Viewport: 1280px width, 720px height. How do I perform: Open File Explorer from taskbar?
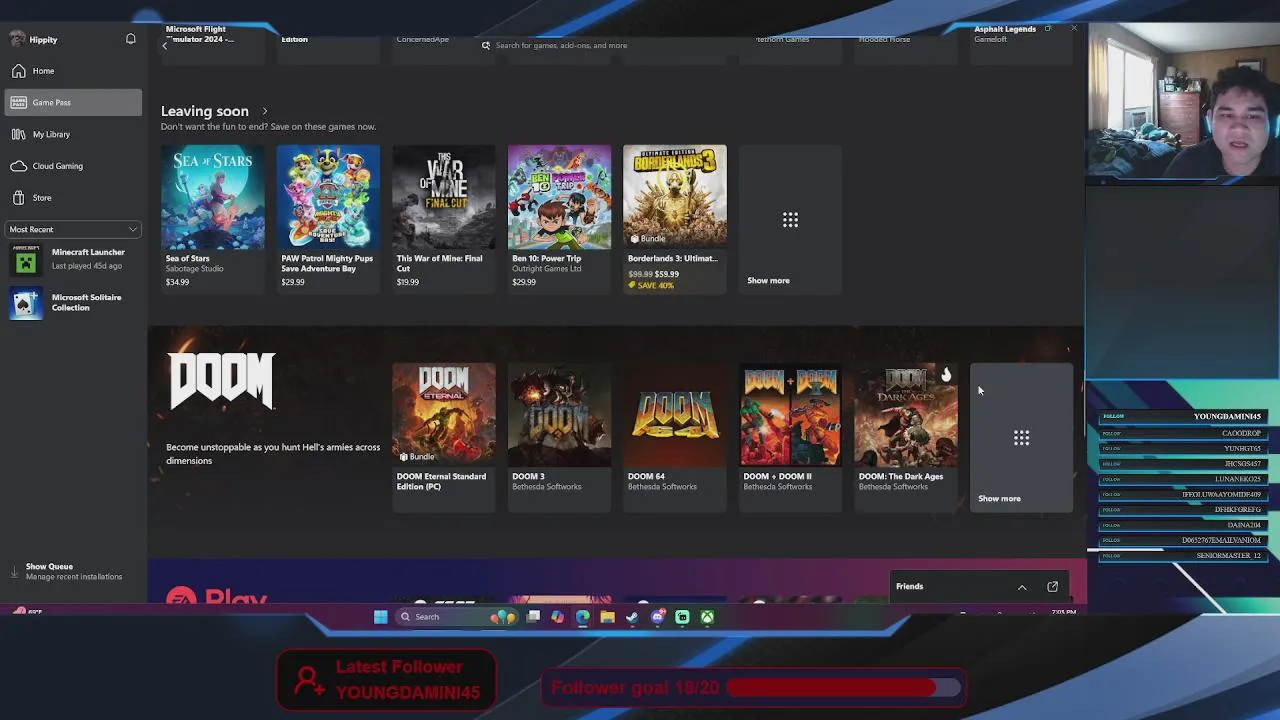607,617
